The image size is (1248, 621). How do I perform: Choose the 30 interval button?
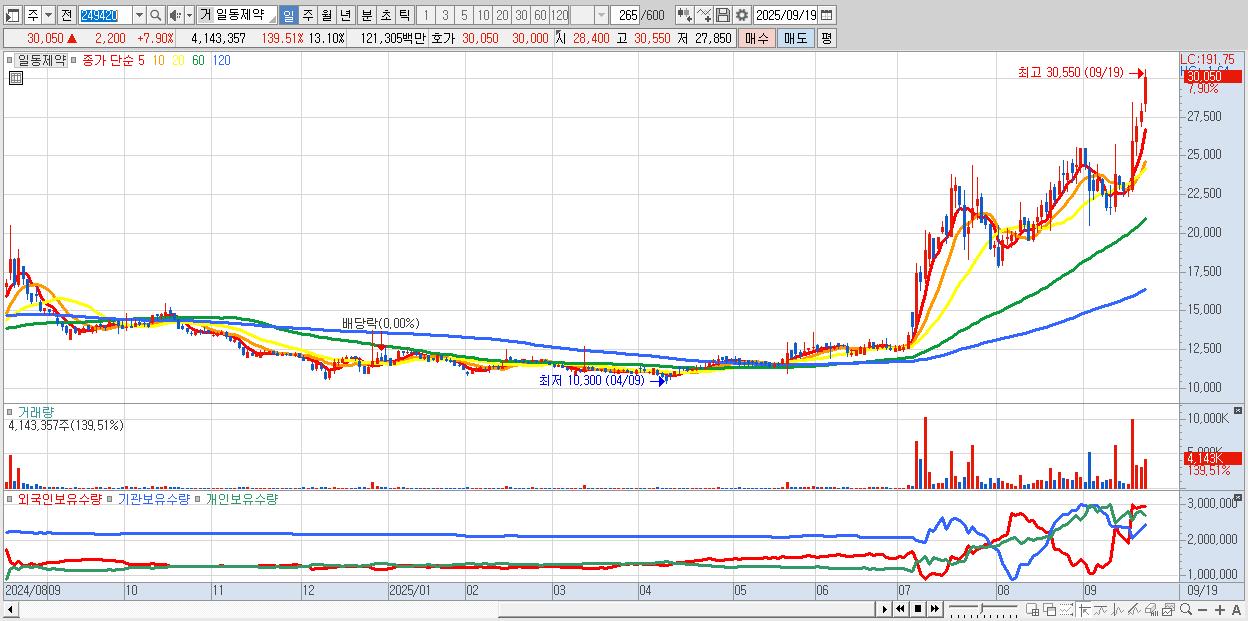tap(521, 15)
